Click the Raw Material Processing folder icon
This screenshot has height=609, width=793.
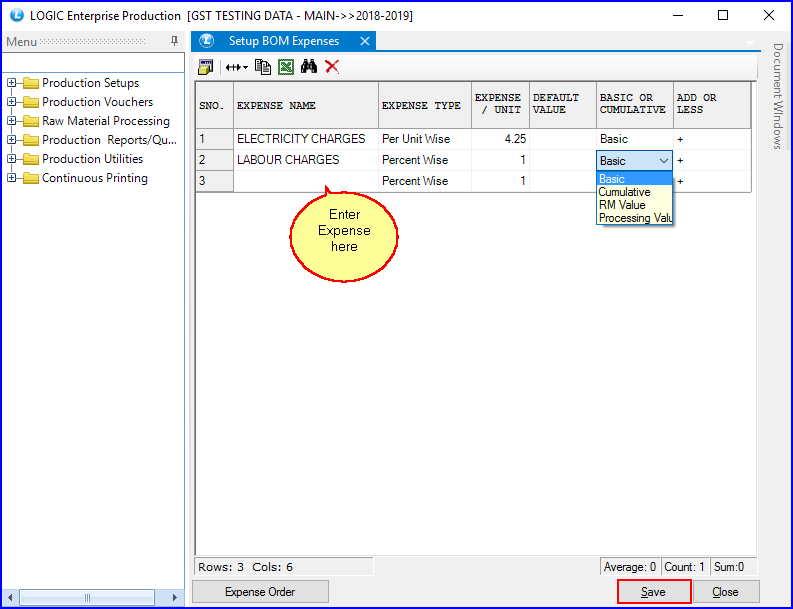click(31, 121)
